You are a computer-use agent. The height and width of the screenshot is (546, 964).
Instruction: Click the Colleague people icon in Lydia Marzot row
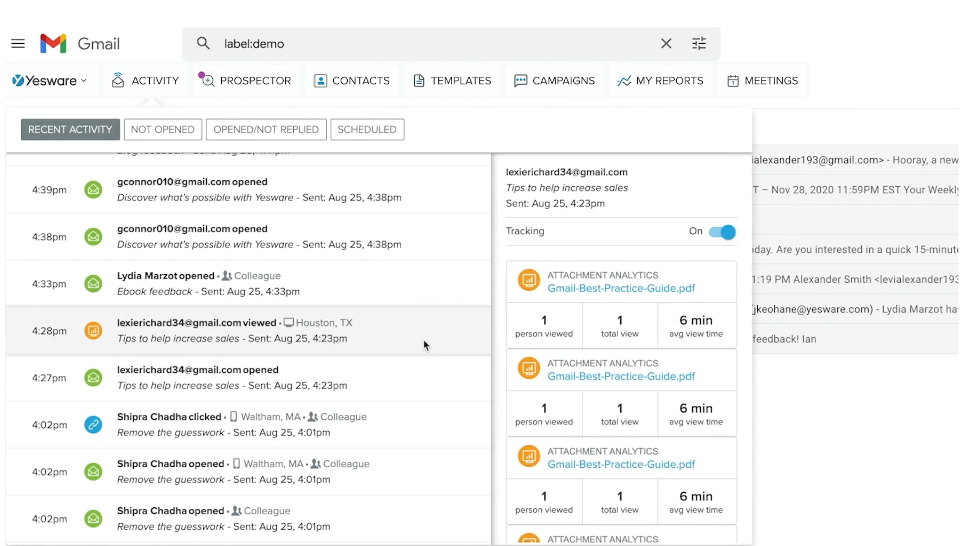pyautogui.click(x=227, y=276)
